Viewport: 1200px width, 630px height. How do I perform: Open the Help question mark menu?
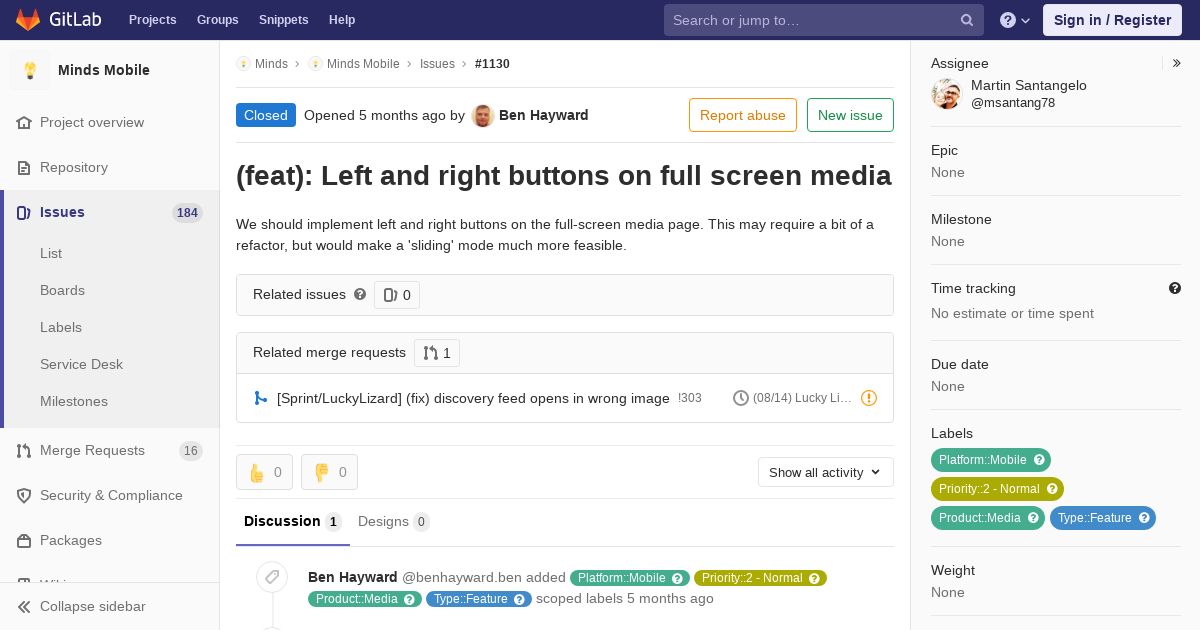pyautogui.click(x=1015, y=20)
